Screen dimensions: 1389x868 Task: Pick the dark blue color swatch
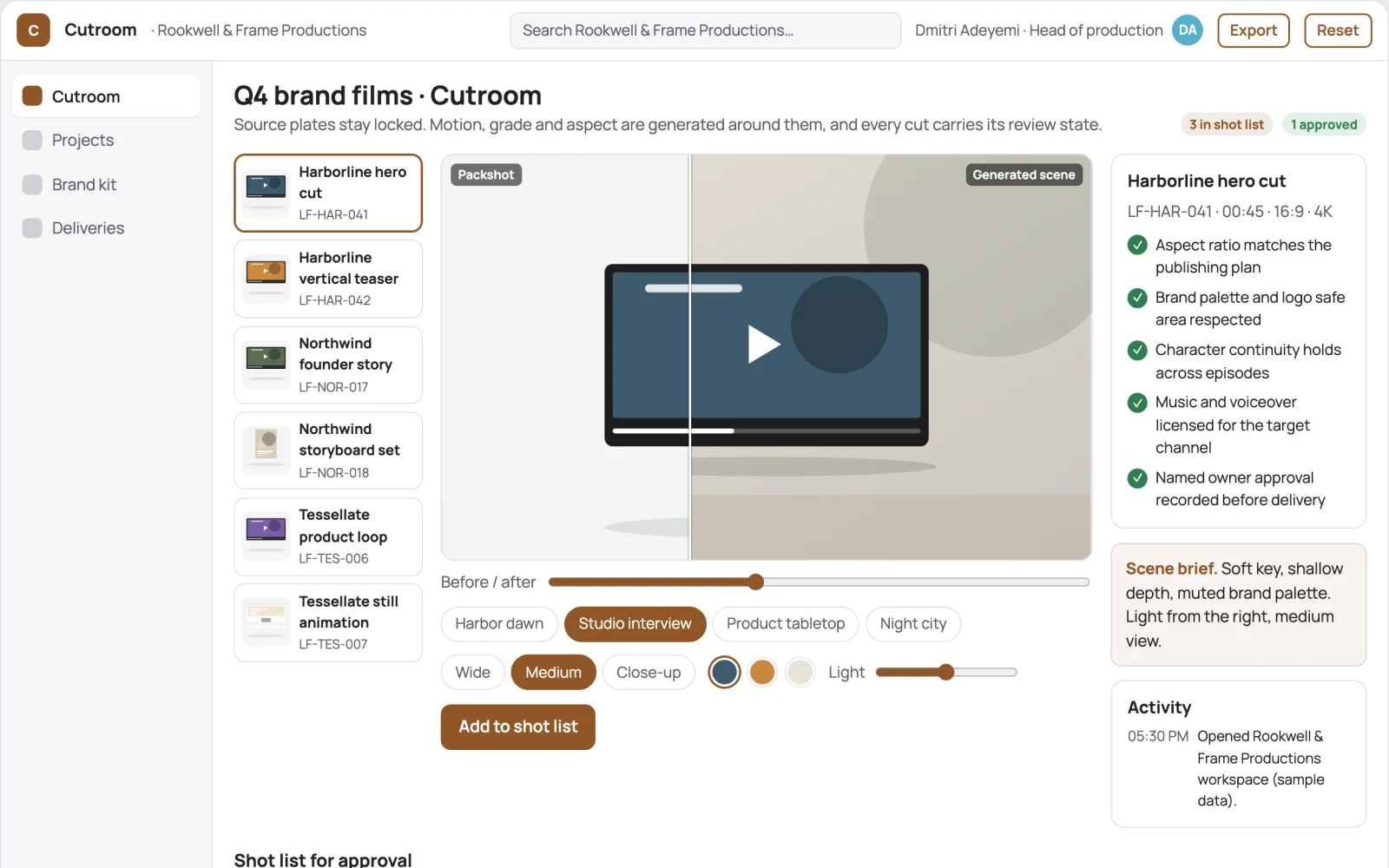pos(724,672)
